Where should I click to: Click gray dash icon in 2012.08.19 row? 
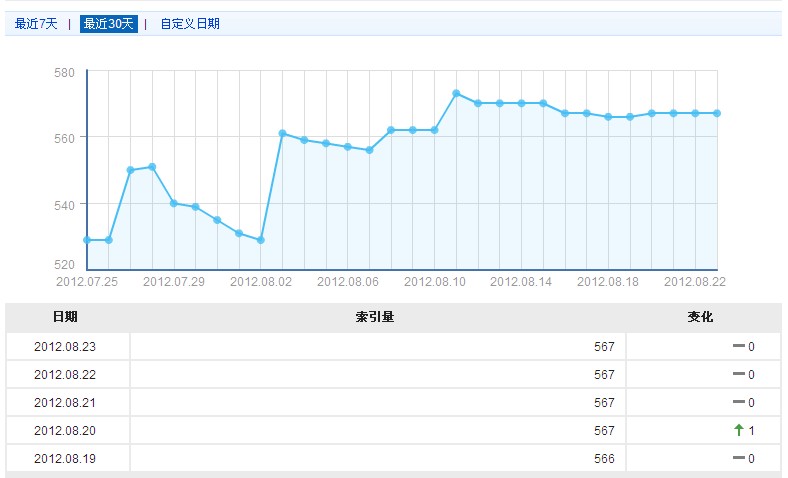click(x=739, y=459)
